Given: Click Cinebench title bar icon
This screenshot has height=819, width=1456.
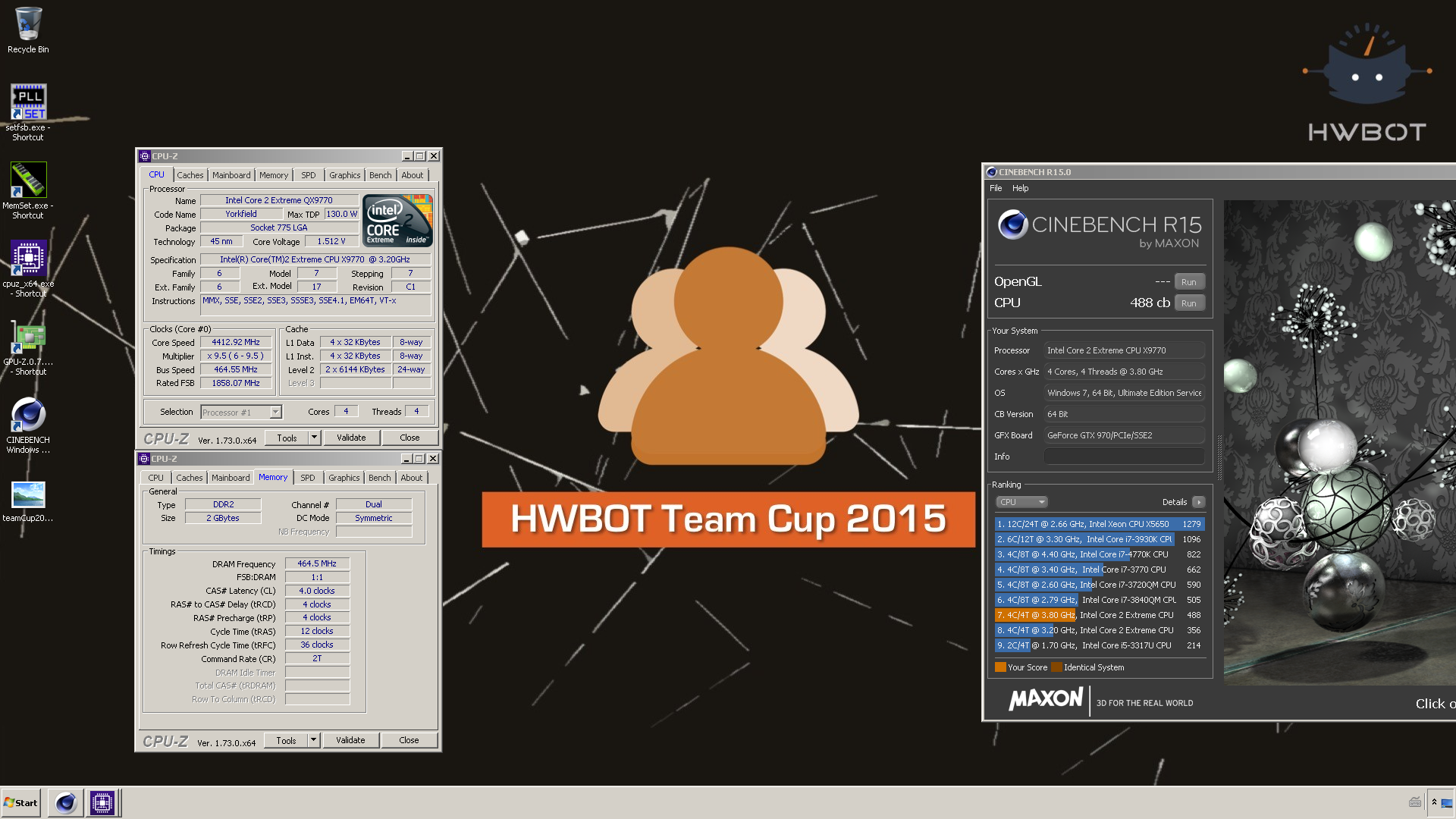Looking at the screenshot, I should tap(991, 172).
